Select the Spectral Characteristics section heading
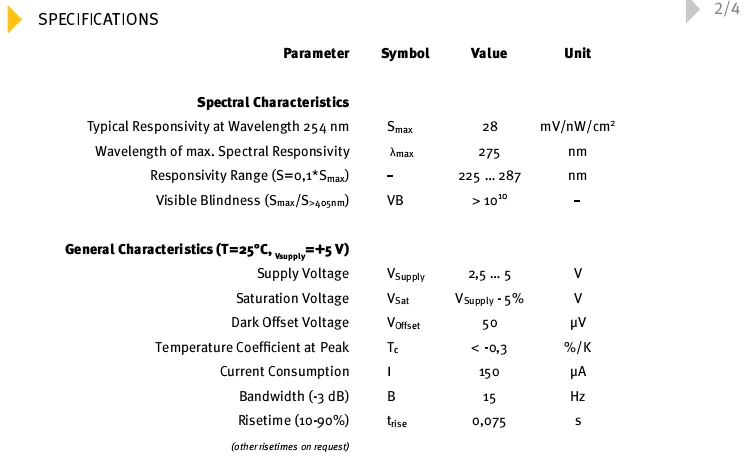Screen dimensions: 750x463 (273, 102)
